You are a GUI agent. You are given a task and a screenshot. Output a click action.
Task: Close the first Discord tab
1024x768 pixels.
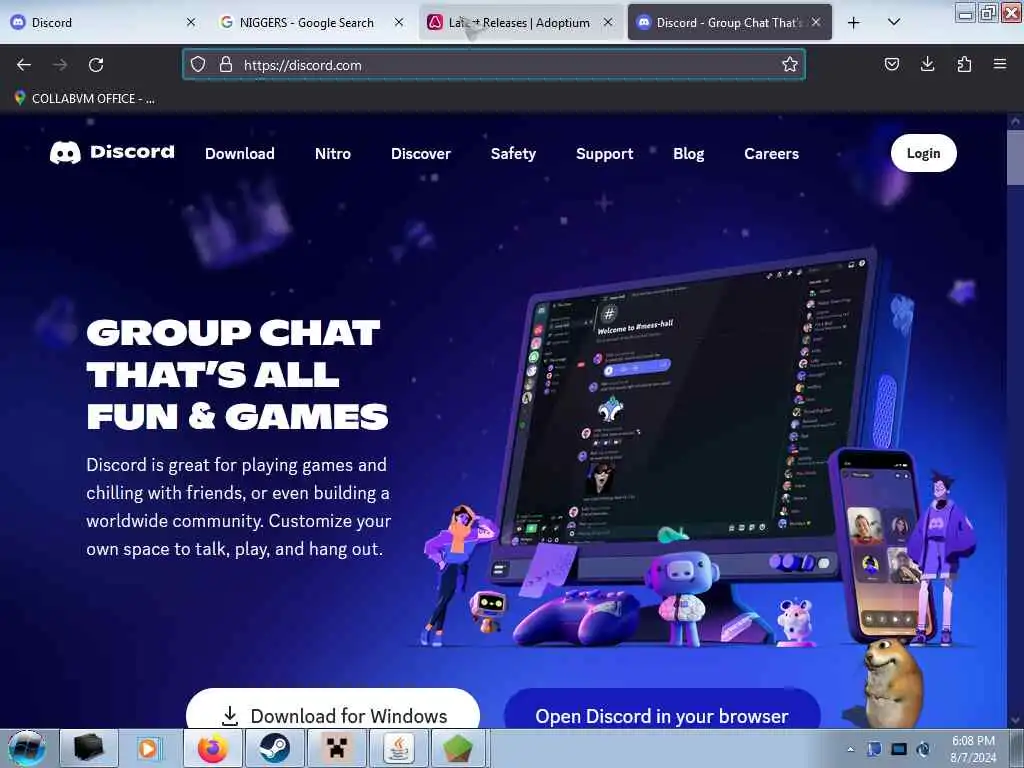pos(191,22)
